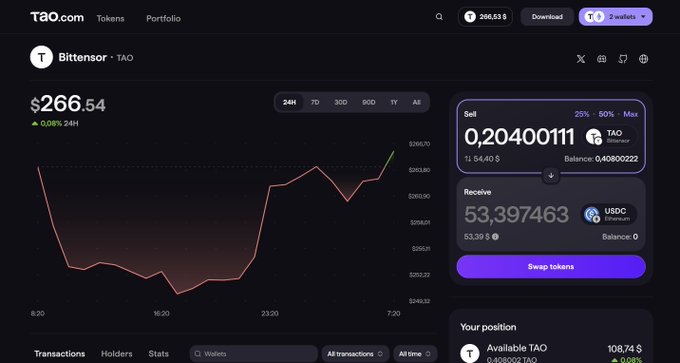Open the Discord social link icon

[x=602, y=59]
